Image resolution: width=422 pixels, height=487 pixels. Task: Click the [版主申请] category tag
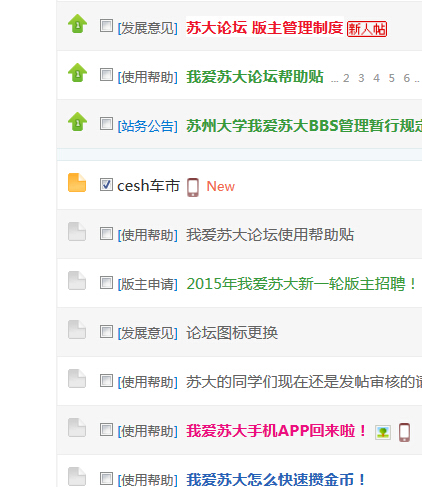tap(147, 284)
